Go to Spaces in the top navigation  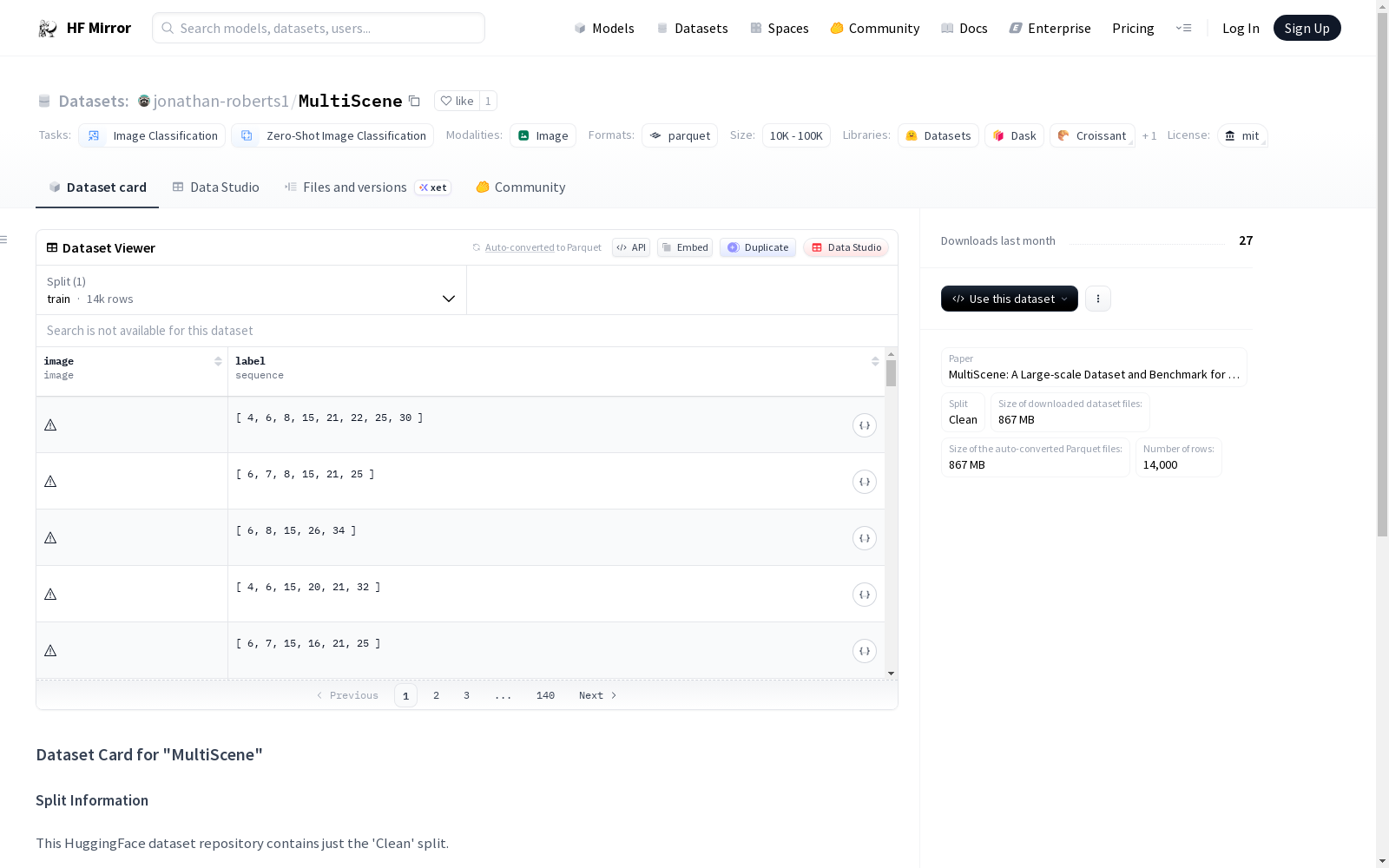point(780,29)
